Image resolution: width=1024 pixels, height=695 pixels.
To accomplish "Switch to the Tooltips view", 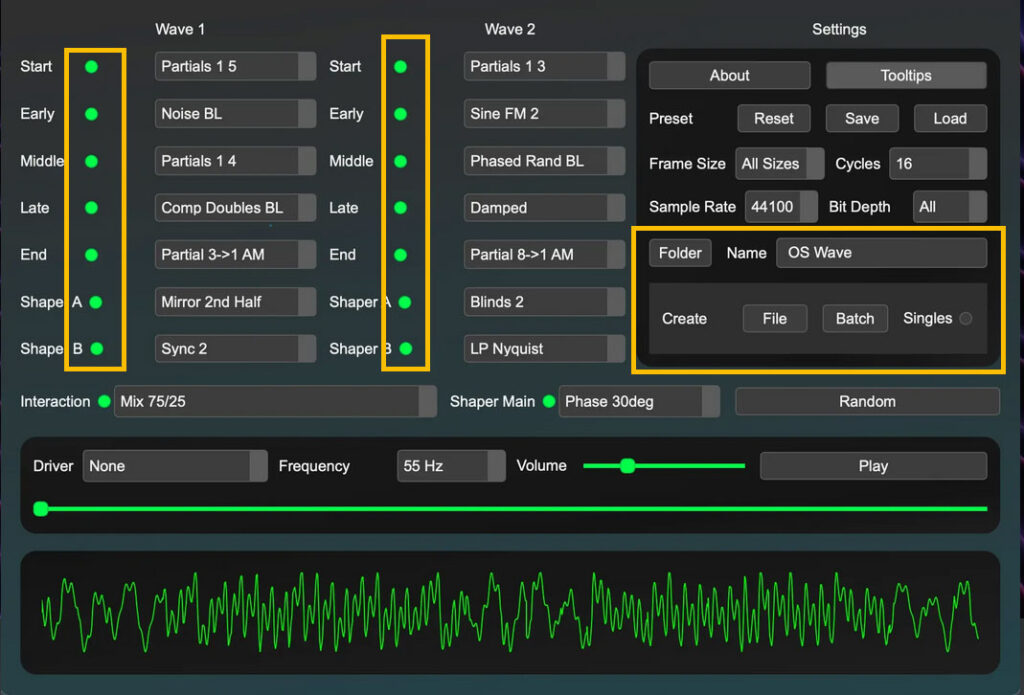I will (905, 75).
